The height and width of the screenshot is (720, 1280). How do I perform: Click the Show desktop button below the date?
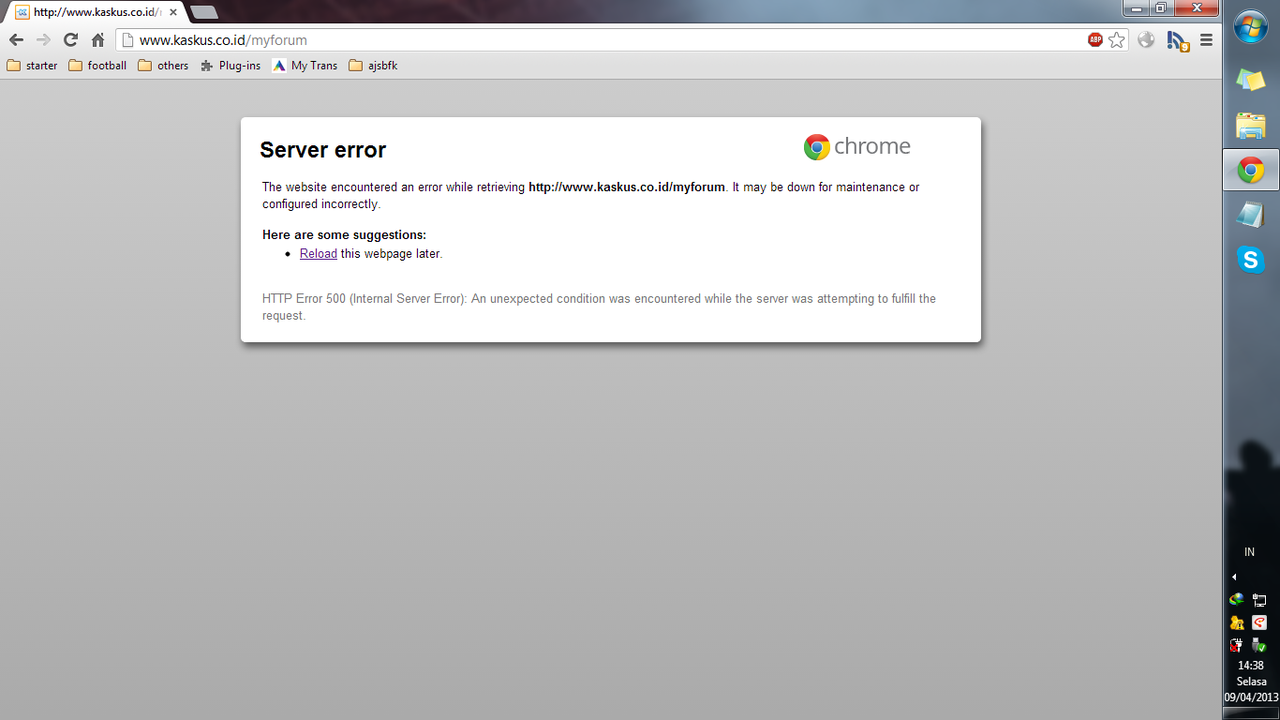tap(1251, 714)
